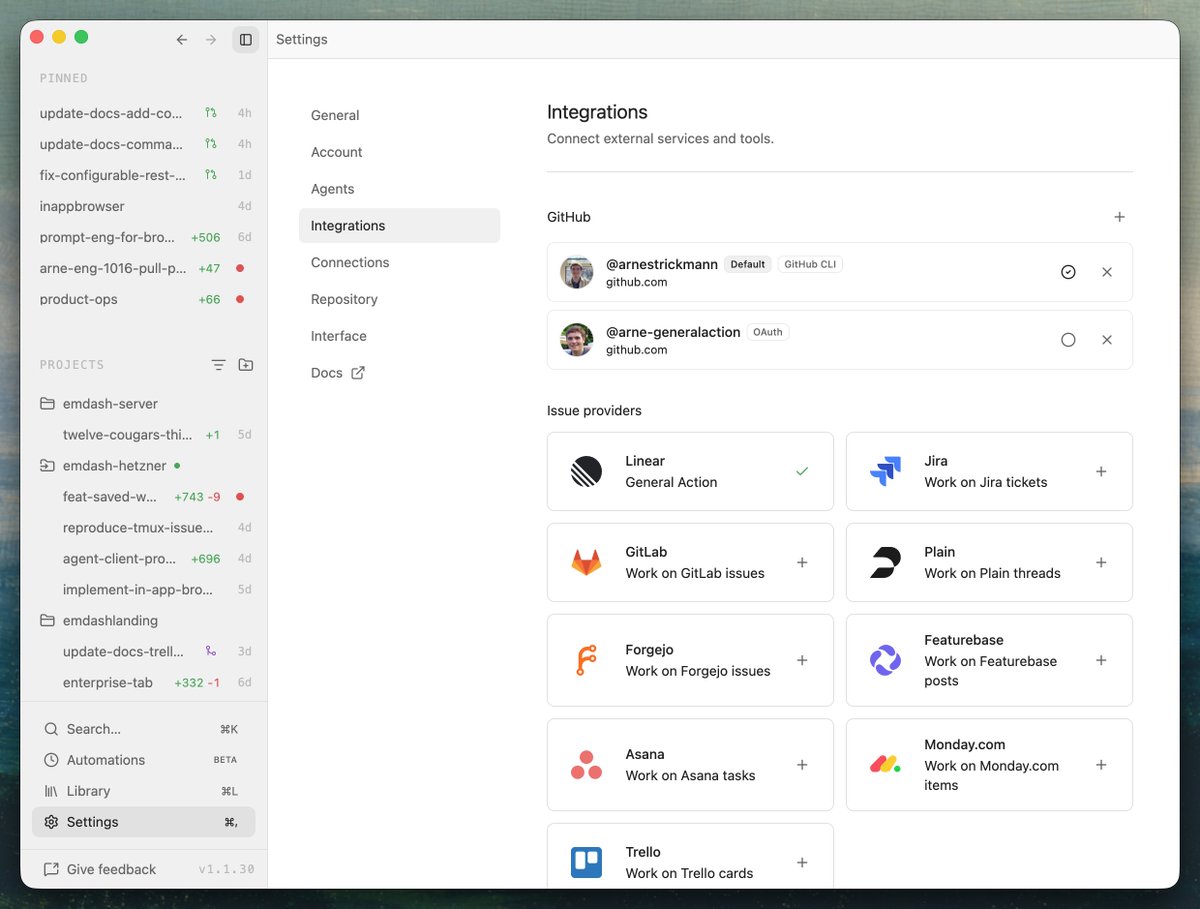
Task: Open pinned task update-docs-add-co...
Action: click(x=144, y=113)
